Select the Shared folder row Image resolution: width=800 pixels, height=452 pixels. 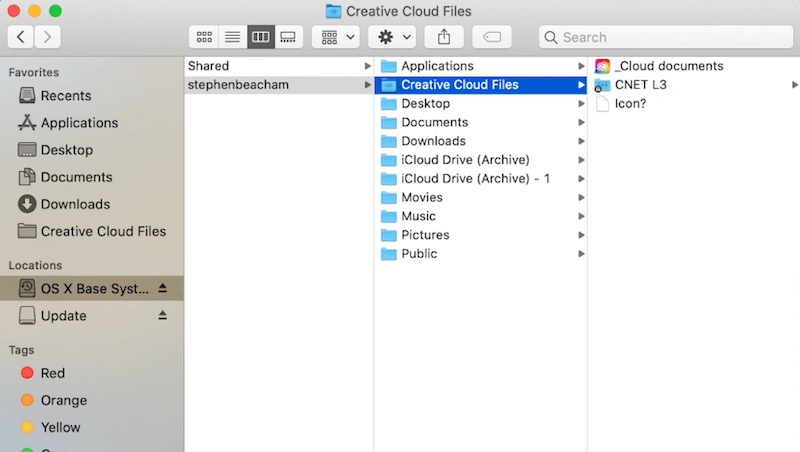(x=279, y=66)
